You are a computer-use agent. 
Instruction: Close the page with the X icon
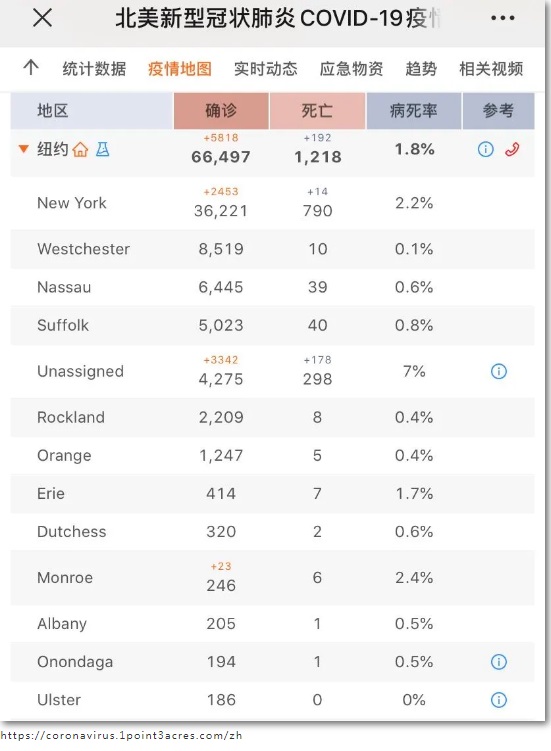pos(42,18)
